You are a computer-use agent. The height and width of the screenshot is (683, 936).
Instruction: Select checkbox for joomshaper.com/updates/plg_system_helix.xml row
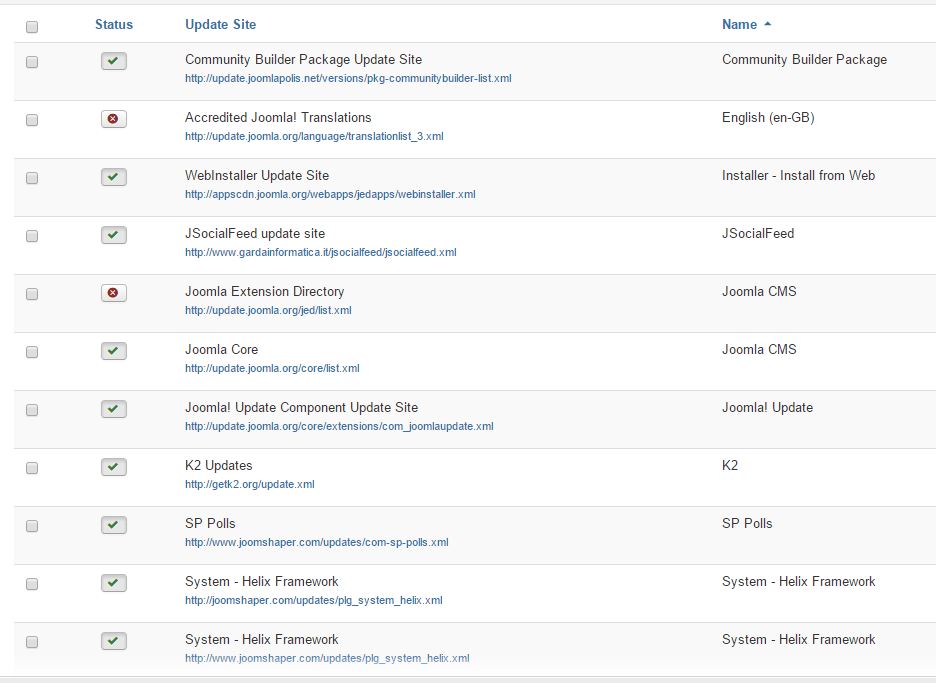(x=32, y=584)
